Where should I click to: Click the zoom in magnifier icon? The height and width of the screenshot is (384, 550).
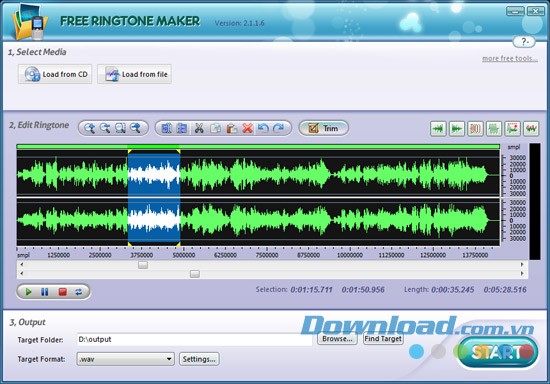89,128
